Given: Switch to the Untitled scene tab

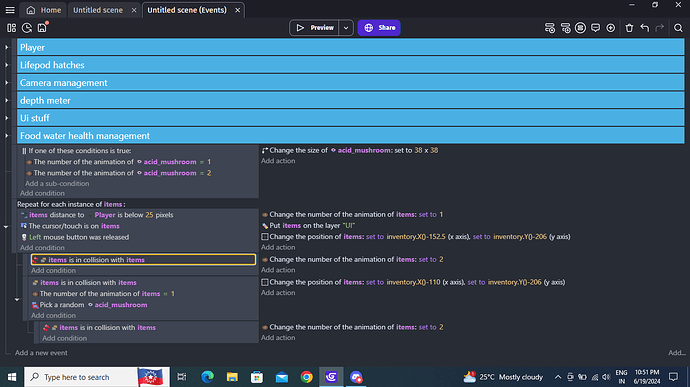Looking at the screenshot, I should point(98,10).
